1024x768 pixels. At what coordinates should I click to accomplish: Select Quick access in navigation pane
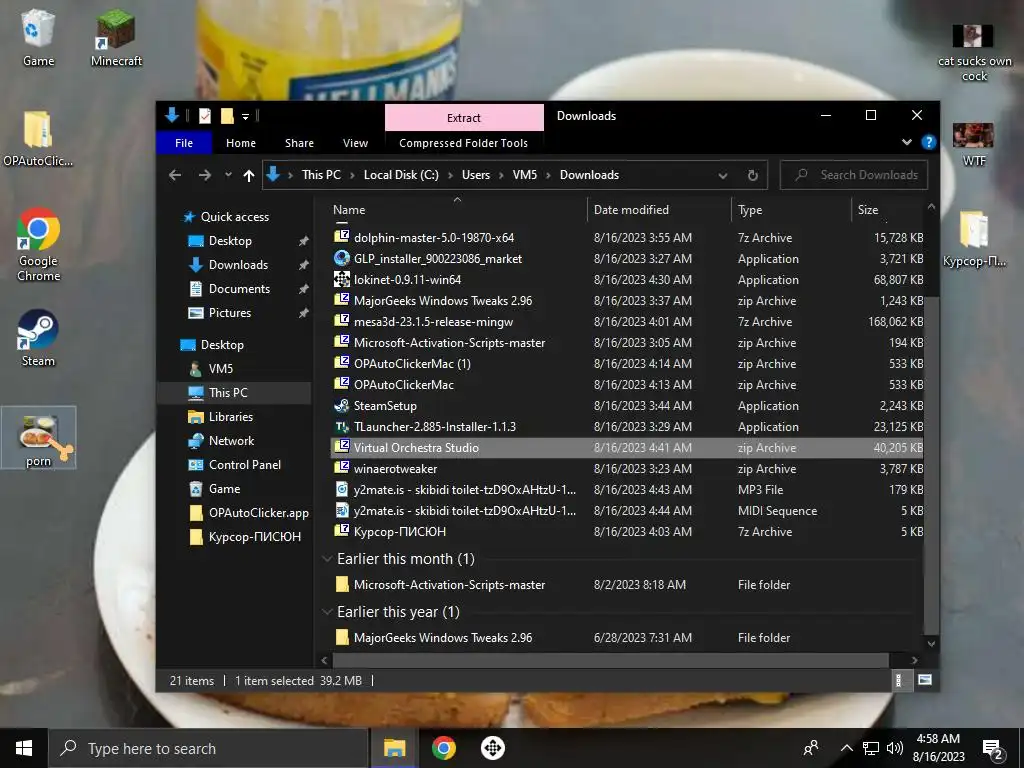tap(234, 217)
